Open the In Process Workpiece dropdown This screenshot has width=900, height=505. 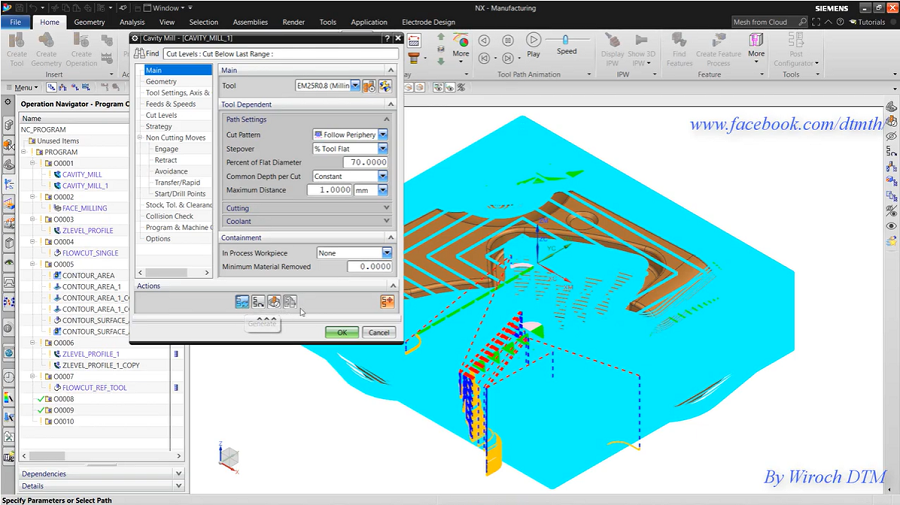pos(387,252)
